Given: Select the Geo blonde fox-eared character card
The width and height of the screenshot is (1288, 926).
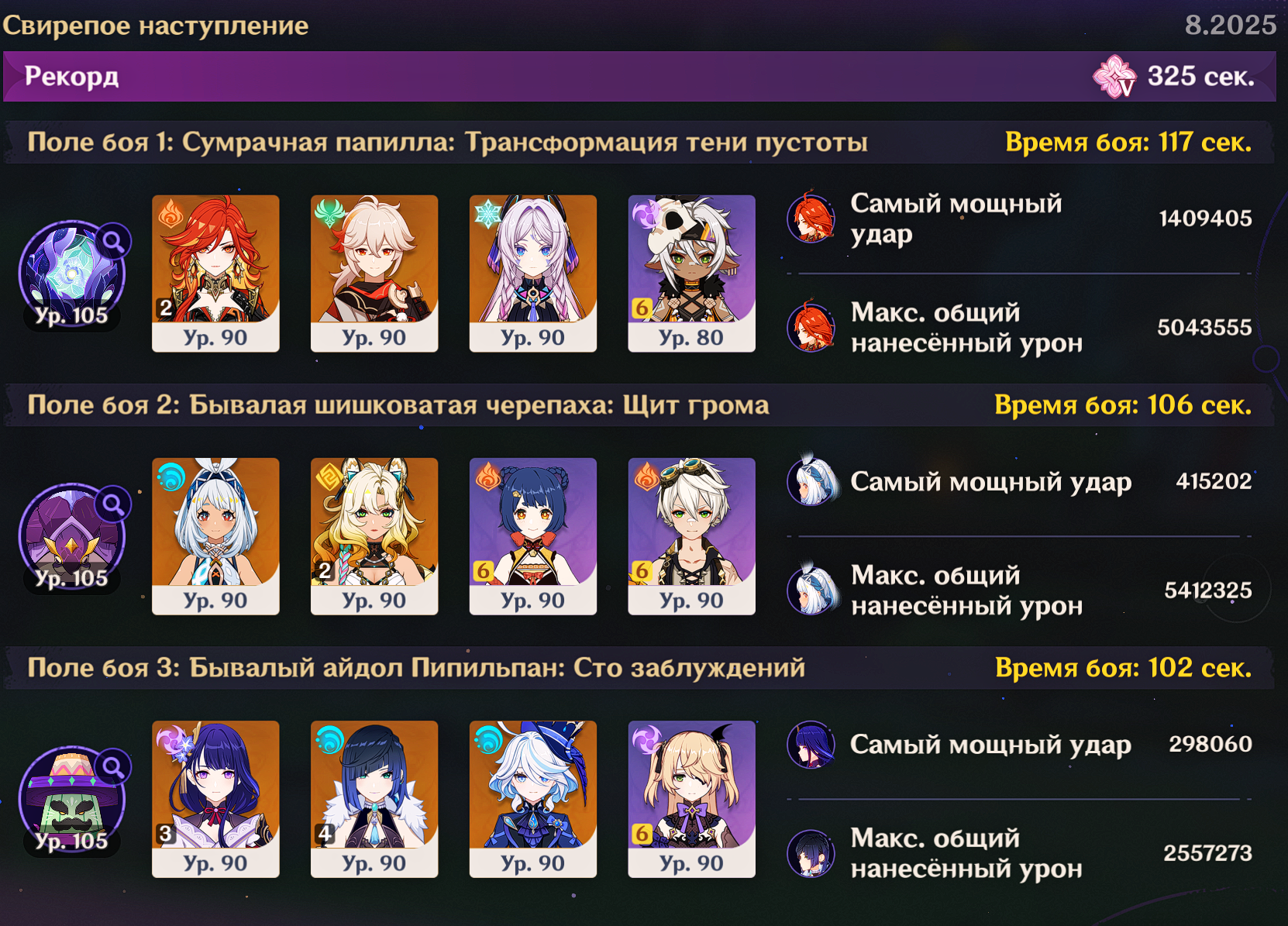Looking at the screenshot, I should (x=374, y=536).
